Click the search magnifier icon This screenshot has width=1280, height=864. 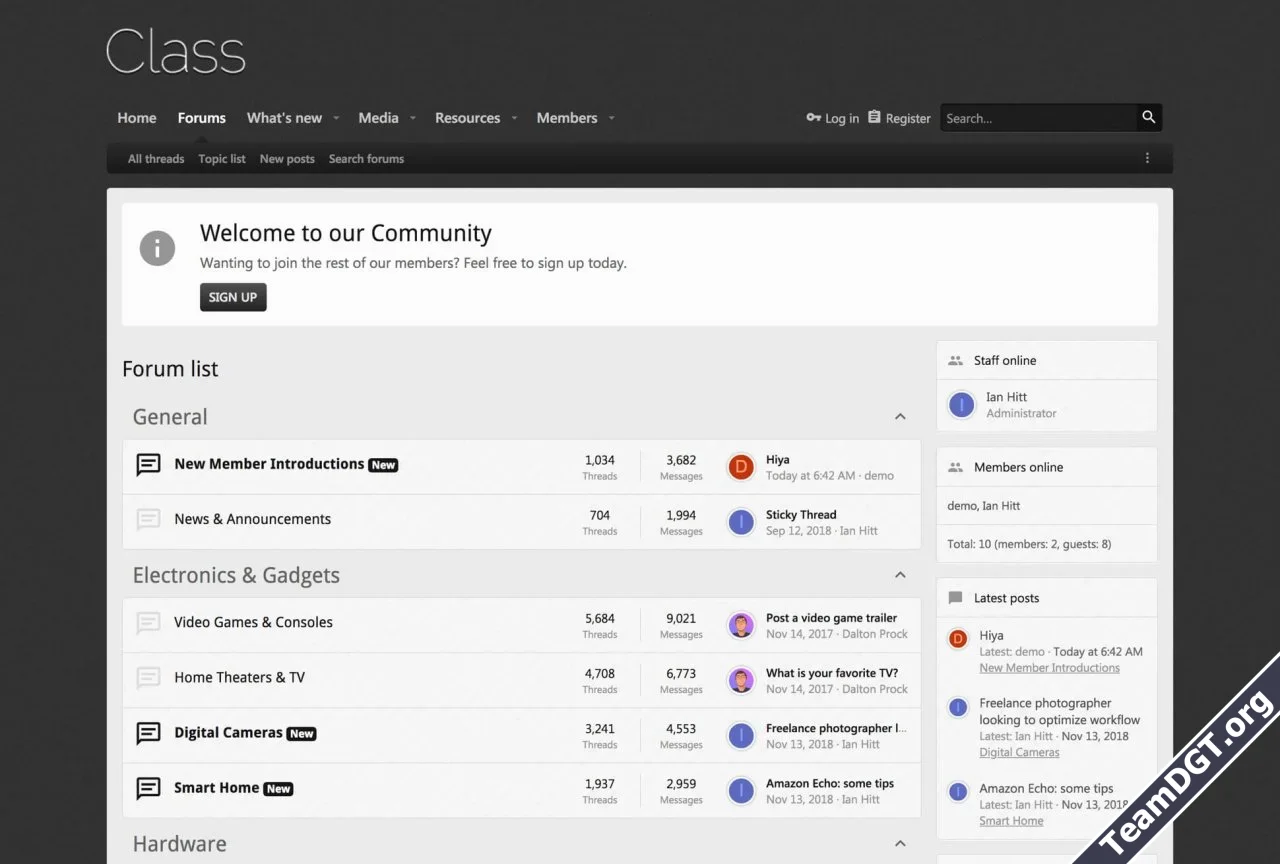click(x=1149, y=118)
